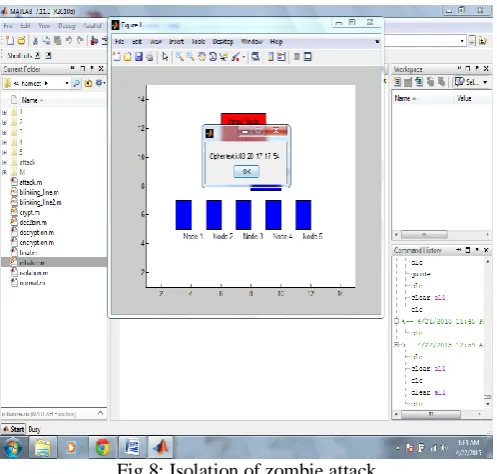Open the File menu in MATLAB window
The width and height of the screenshot is (497, 474).
click(x=8, y=26)
